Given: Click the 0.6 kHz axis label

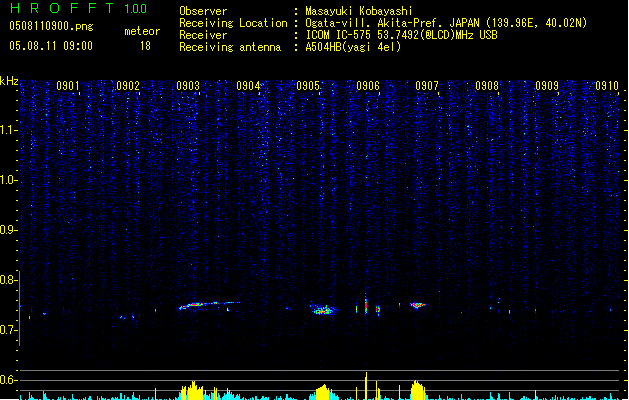Looking at the screenshot, I should coord(9,380).
